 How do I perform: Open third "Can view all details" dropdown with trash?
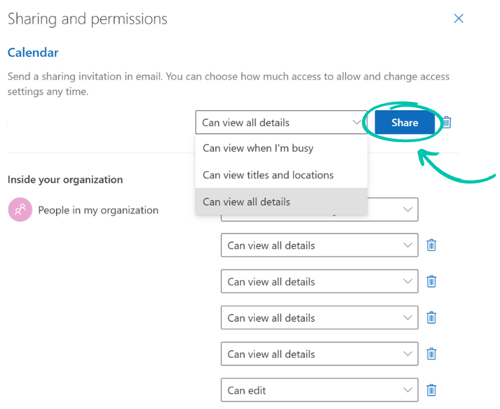tap(319, 317)
